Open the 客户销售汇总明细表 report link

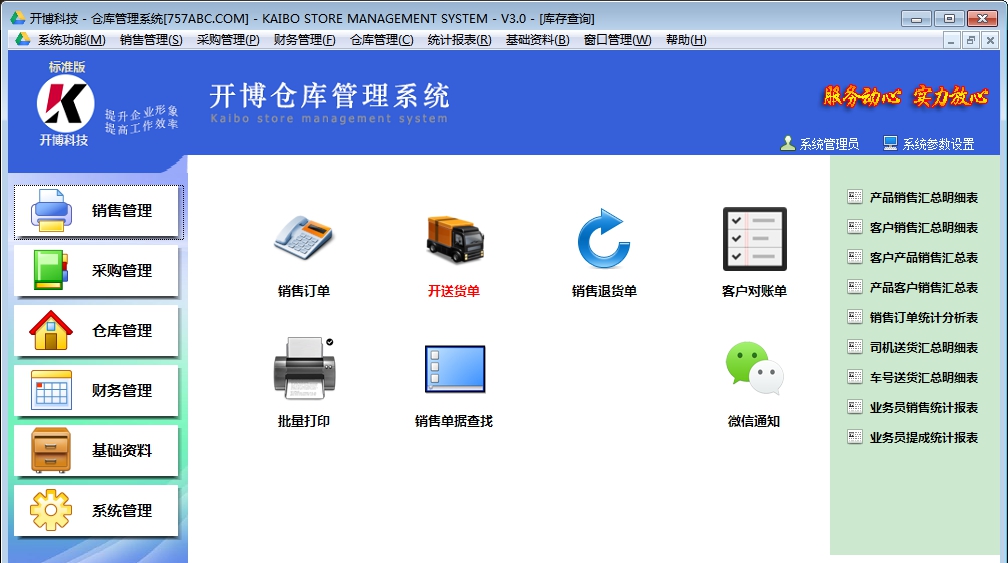924,228
